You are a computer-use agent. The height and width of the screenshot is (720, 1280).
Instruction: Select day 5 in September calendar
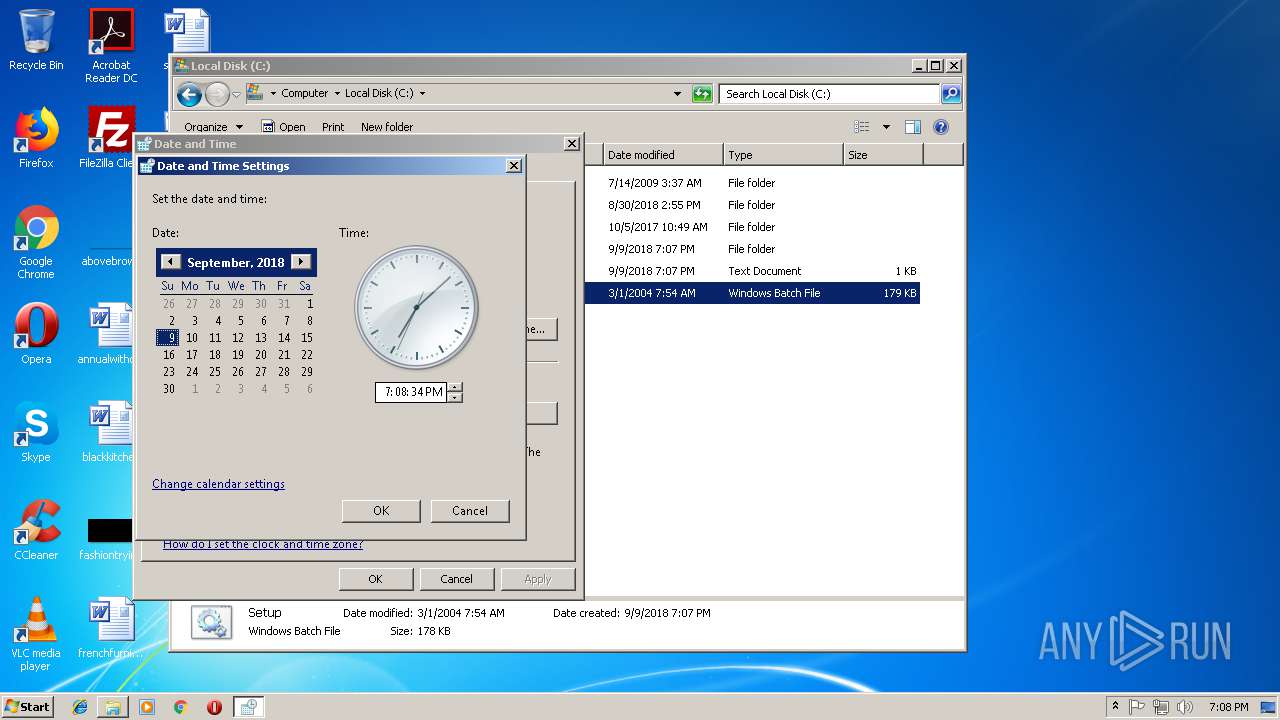click(240, 321)
